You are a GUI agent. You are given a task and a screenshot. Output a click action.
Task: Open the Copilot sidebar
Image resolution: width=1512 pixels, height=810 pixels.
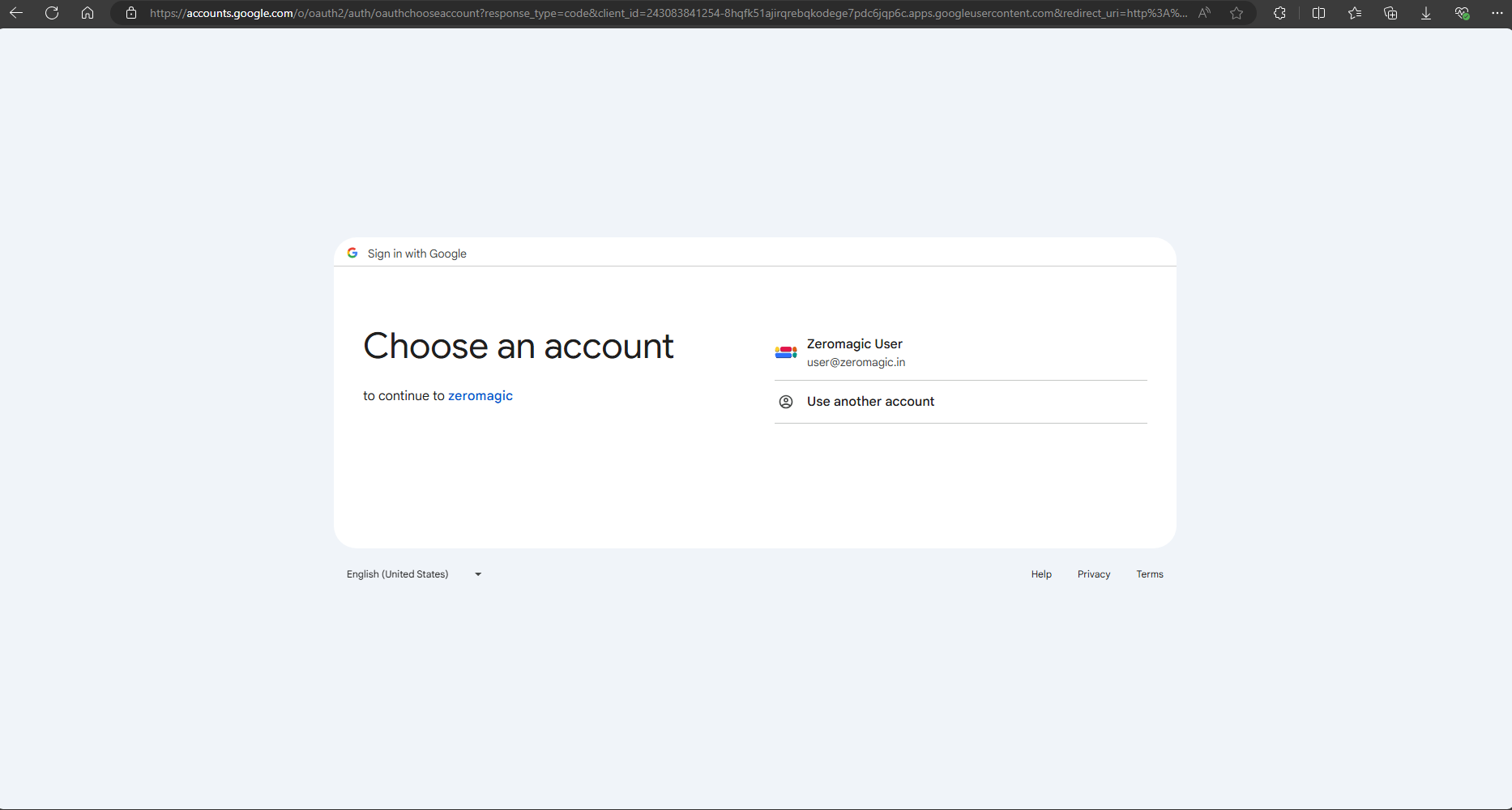1280,13
